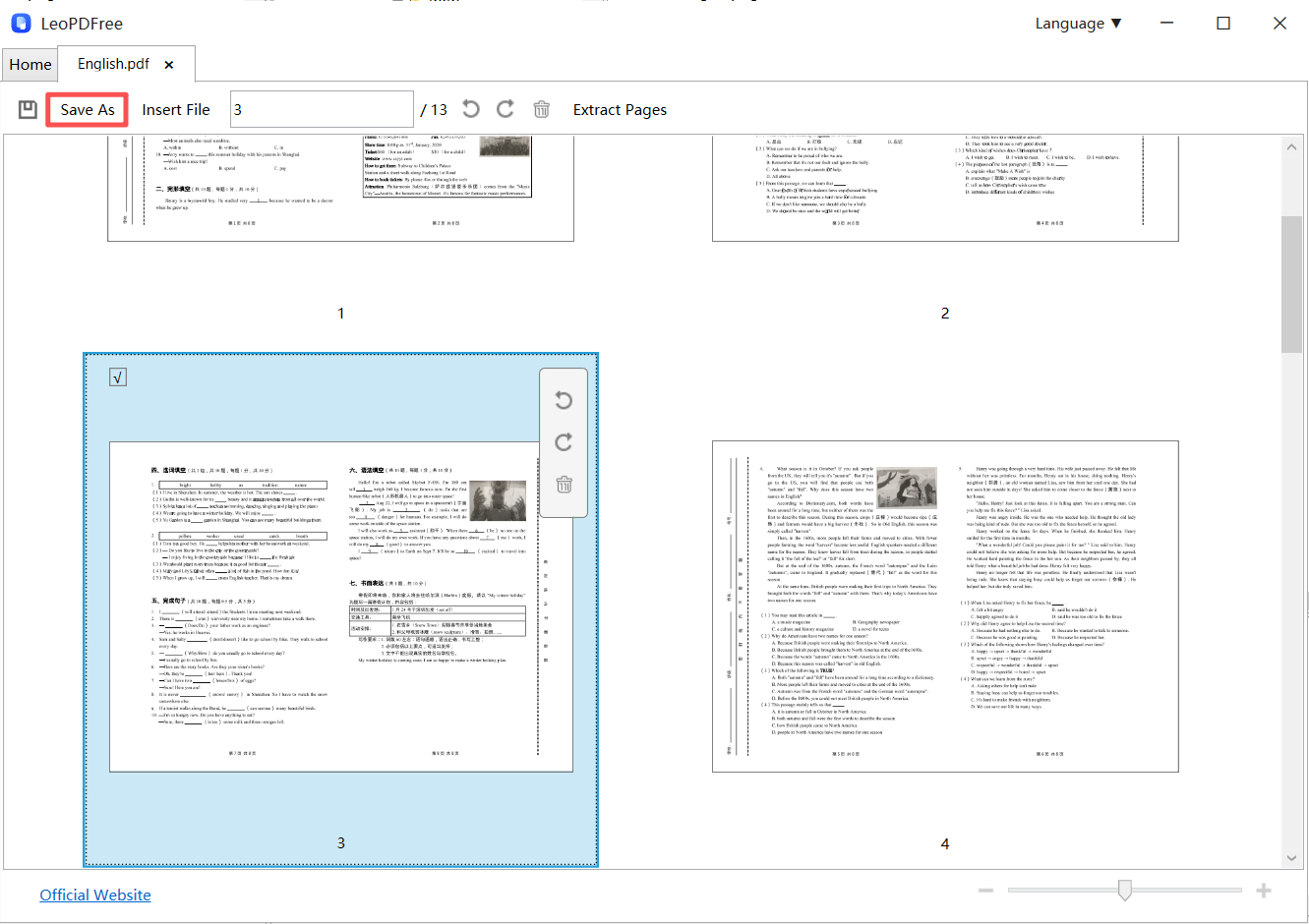1309x924 pixels.
Task: Uncheck the page 3 selection checkbox
Action: [x=118, y=377]
